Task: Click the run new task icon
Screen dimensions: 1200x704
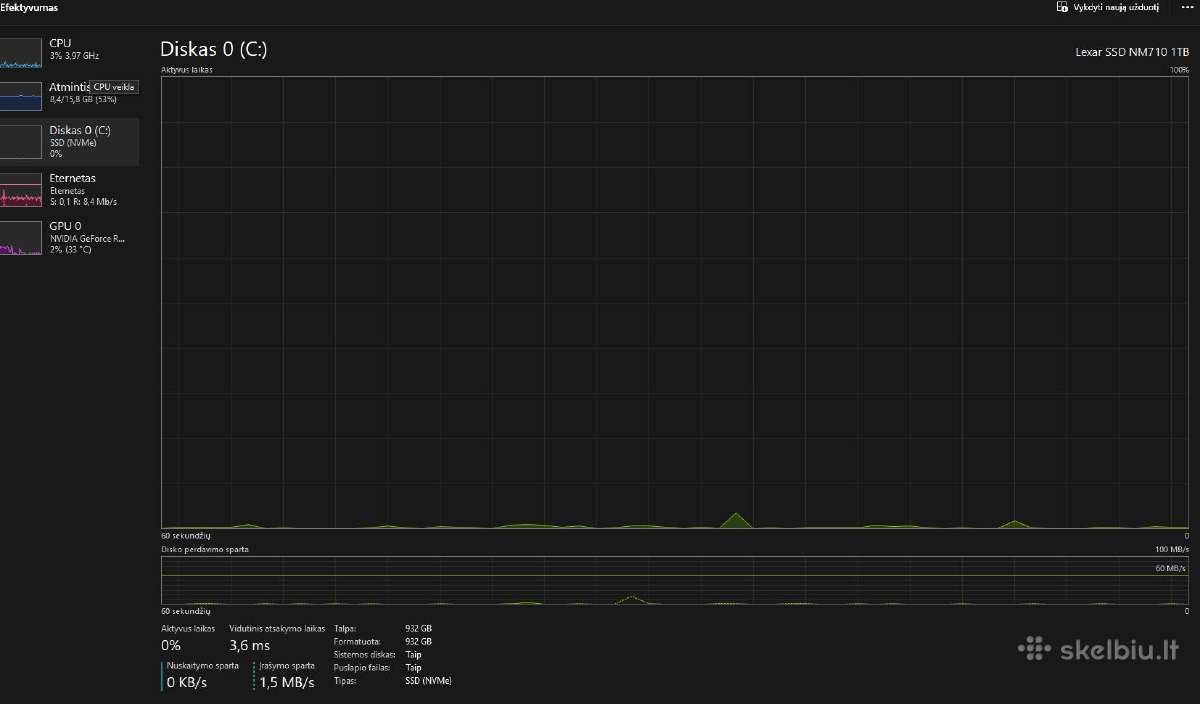Action: 1061,7
